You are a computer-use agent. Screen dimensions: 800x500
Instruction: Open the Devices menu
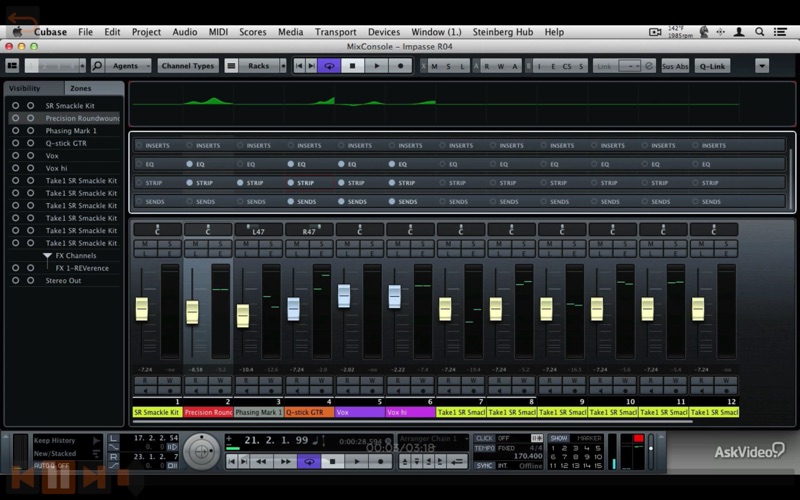tap(384, 32)
